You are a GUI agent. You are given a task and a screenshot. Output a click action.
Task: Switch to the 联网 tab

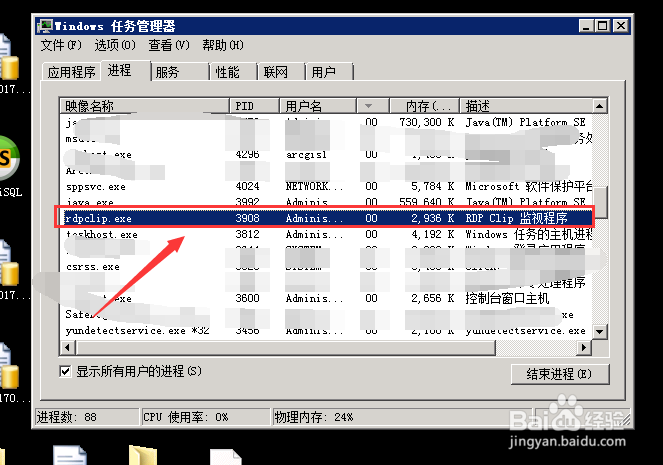pyautogui.click(x=281, y=72)
